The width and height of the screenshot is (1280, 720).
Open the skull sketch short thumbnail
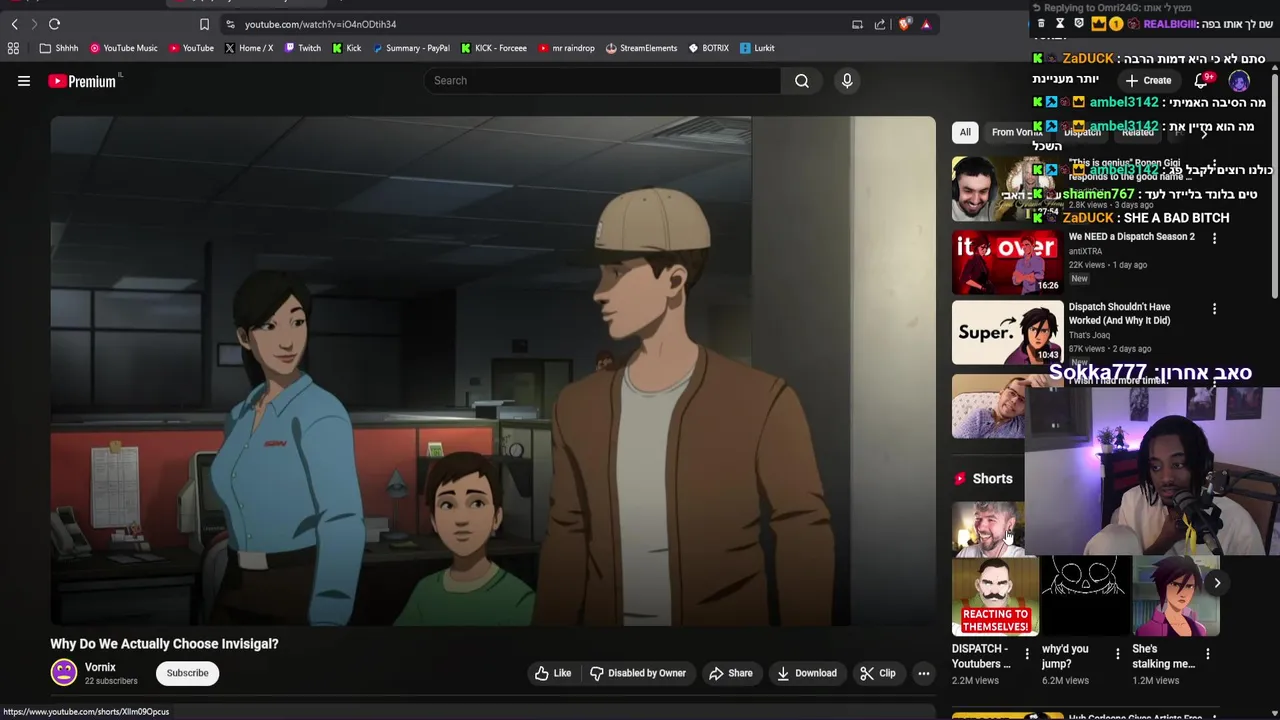pyautogui.click(x=1085, y=597)
